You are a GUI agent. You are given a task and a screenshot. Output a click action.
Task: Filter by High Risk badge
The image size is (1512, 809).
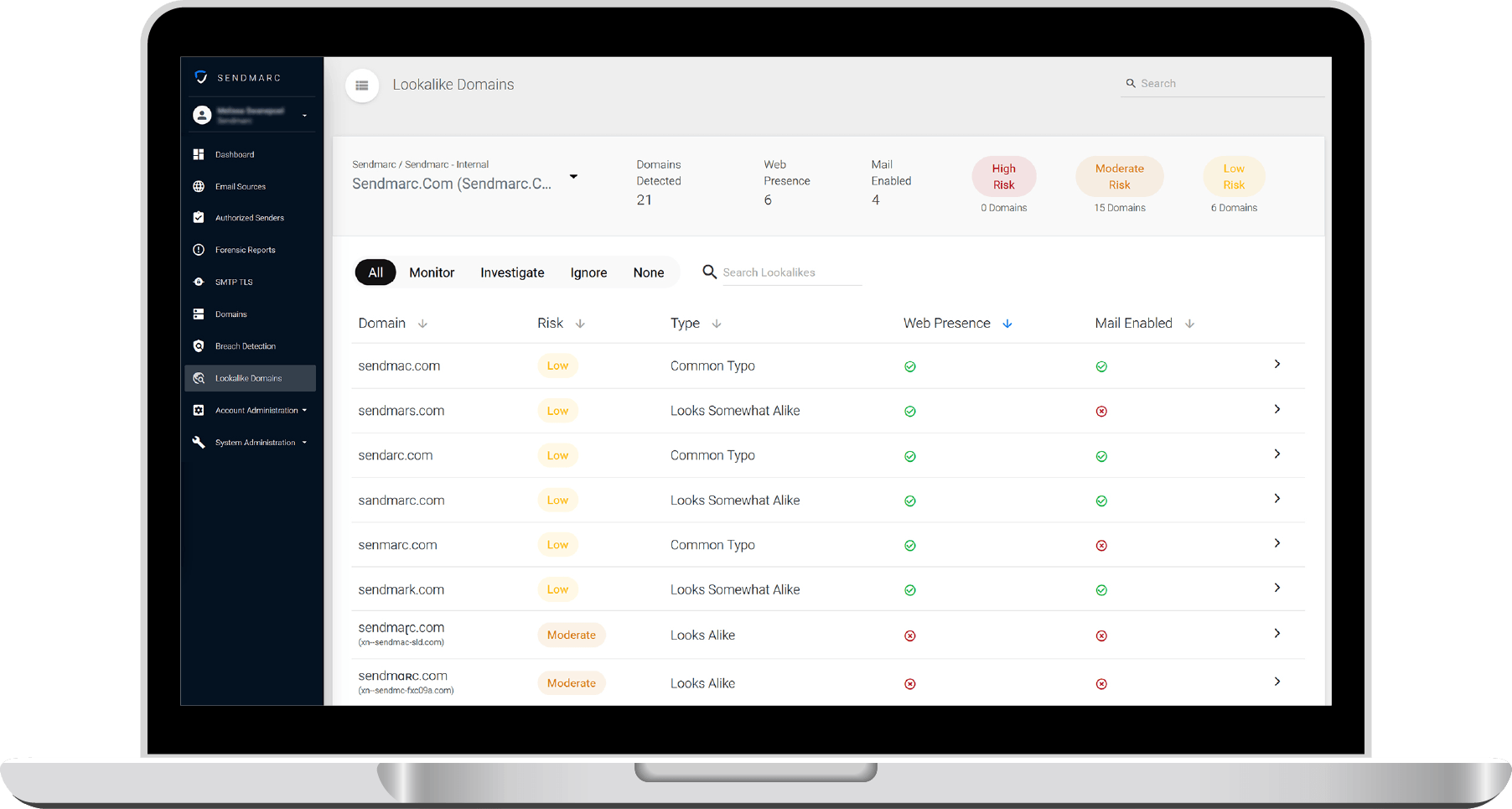(x=1004, y=177)
